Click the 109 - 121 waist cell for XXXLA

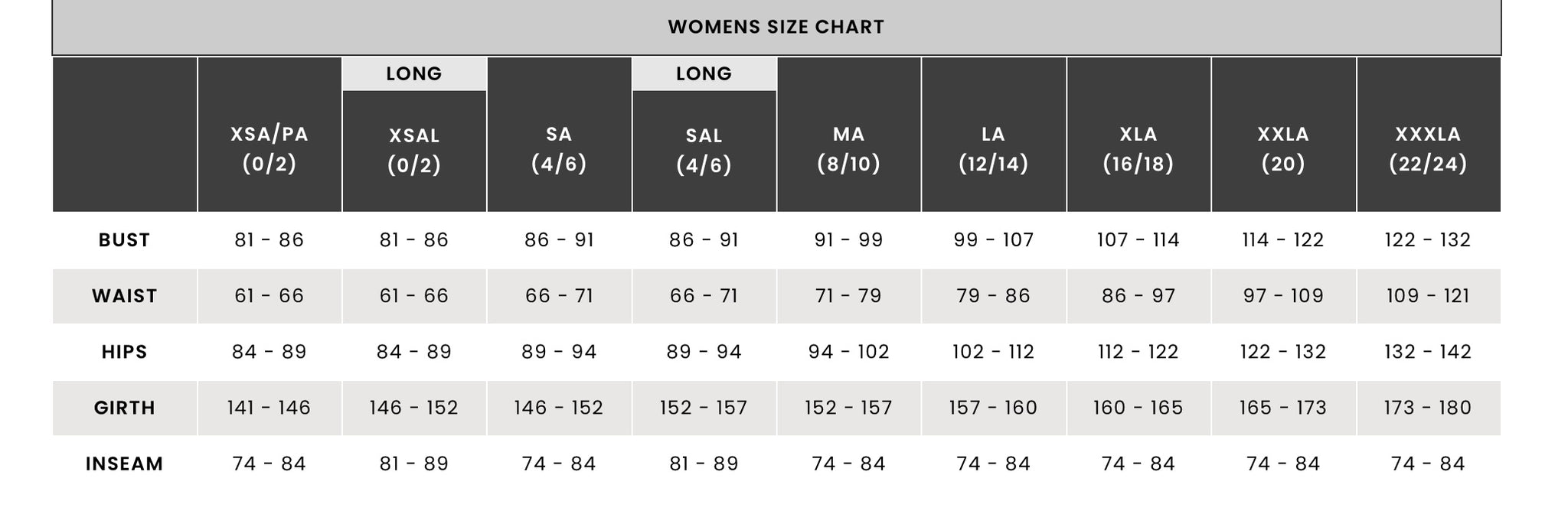[1429, 296]
